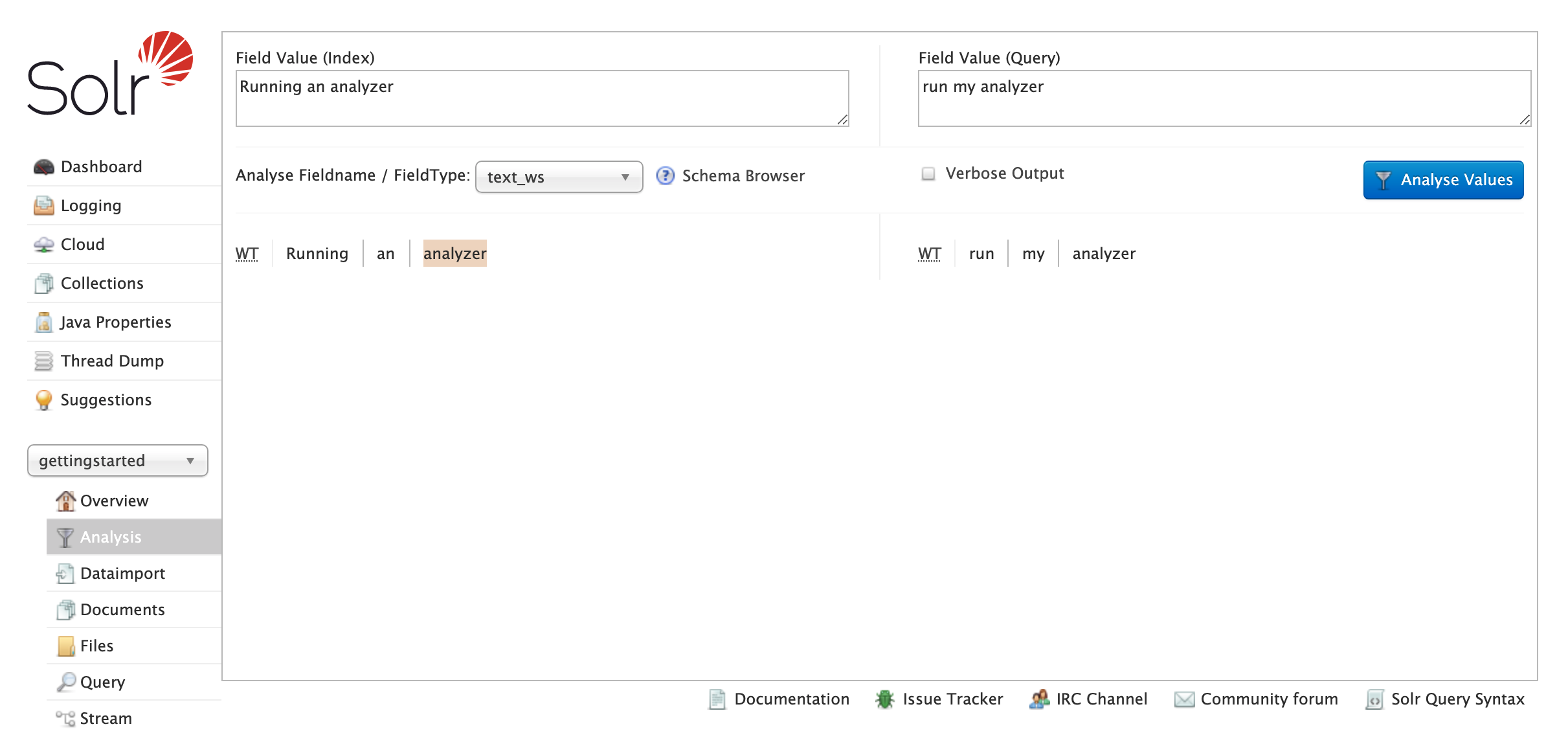Screen dimensions: 1568x733
Task: Click the Thread Dump stack icon
Action: (x=44, y=361)
